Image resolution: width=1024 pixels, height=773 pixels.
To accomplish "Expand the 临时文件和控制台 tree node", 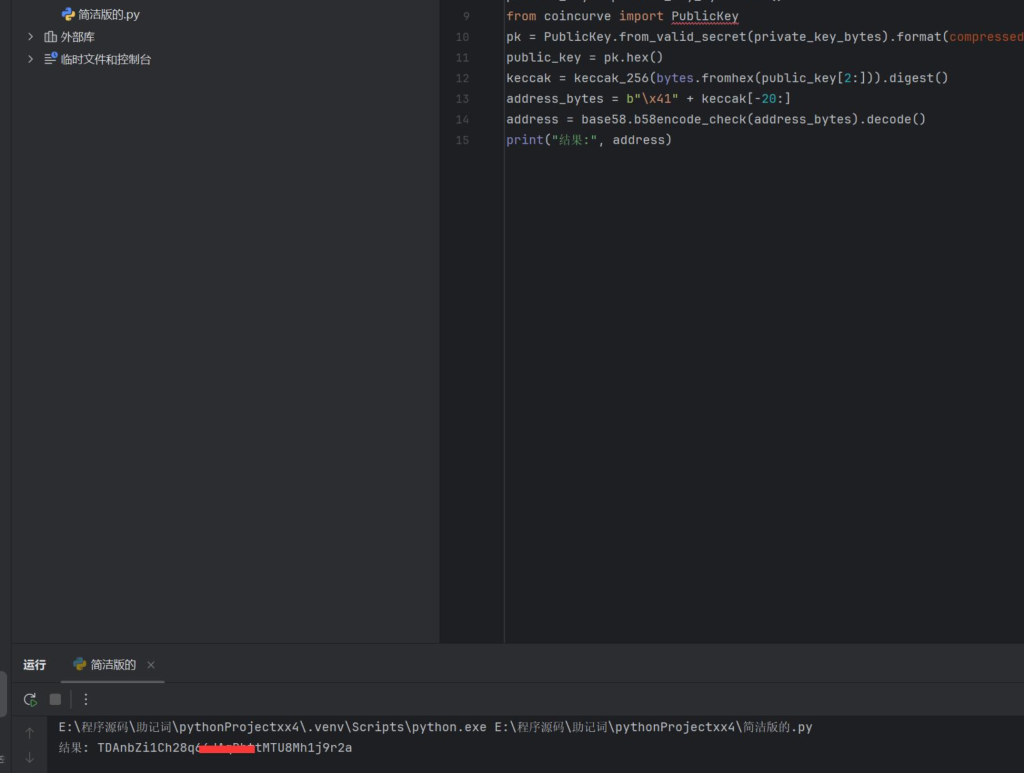I will pos(30,59).
